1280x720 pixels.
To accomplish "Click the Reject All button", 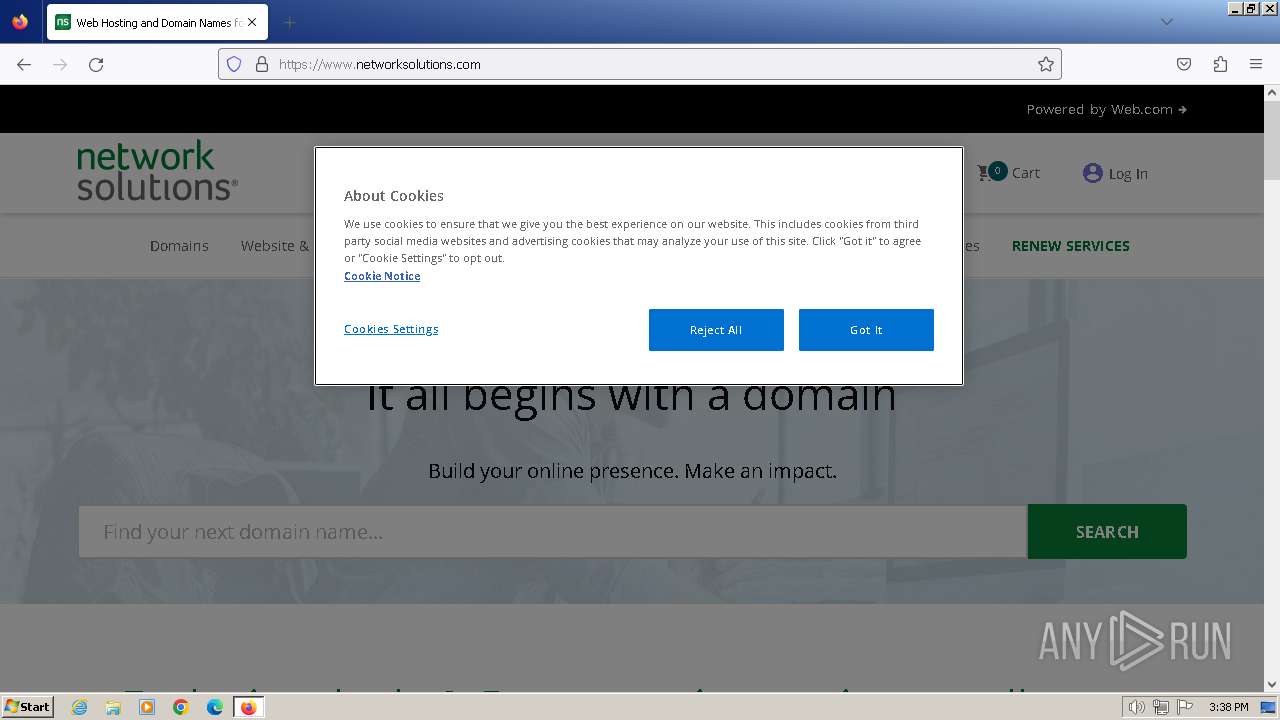I will pos(716,330).
